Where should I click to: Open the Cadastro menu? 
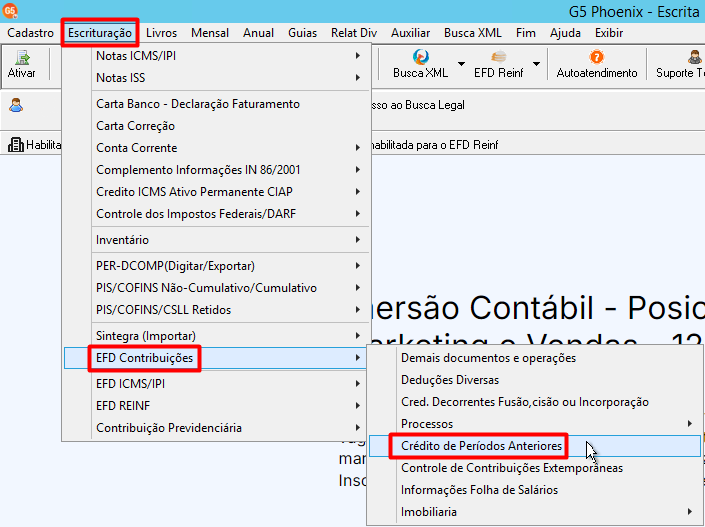coord(31,33)
